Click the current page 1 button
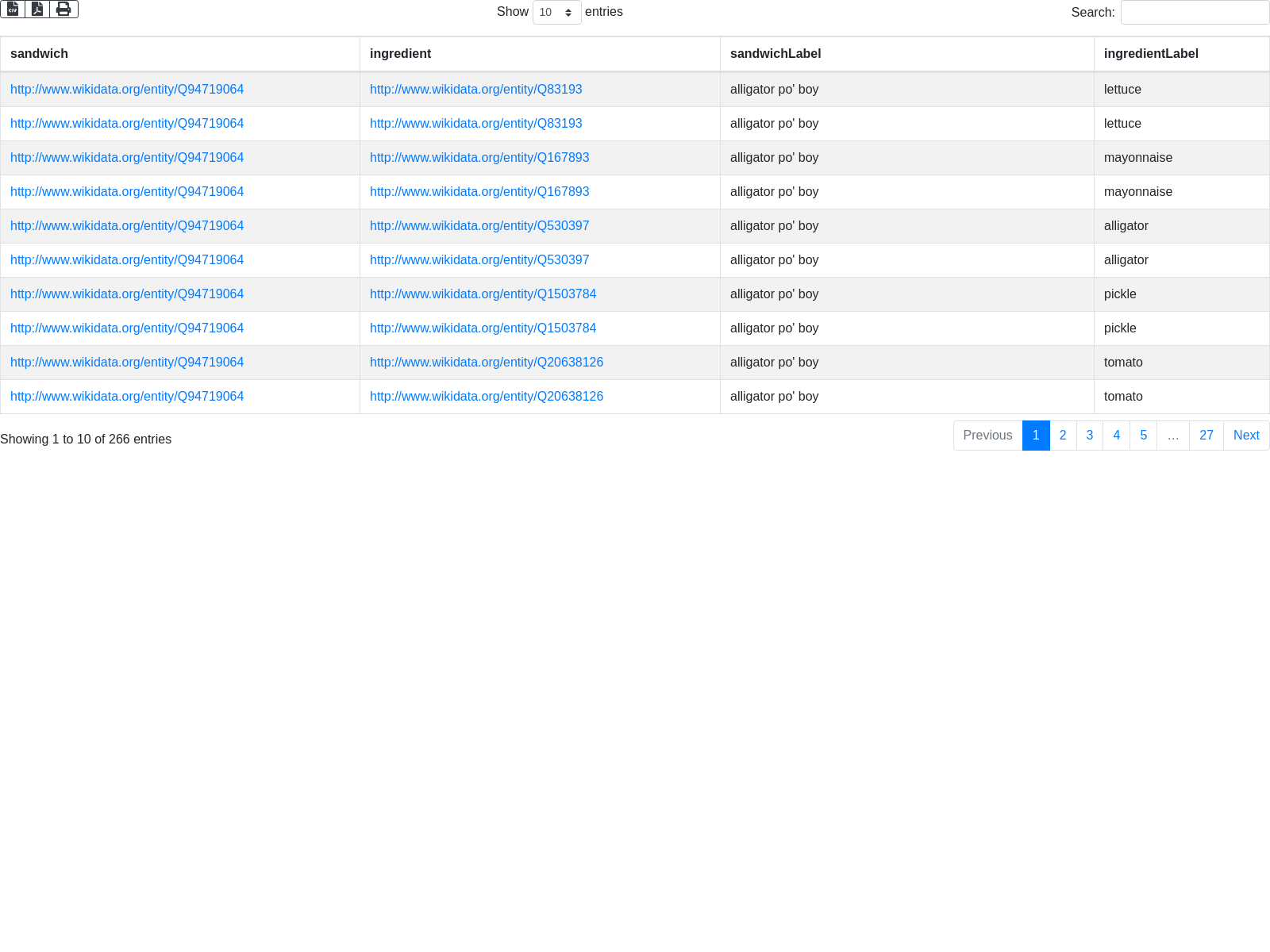This screenshot has width=1270, height=952. pyautogui.click(x=1036, y=436)
